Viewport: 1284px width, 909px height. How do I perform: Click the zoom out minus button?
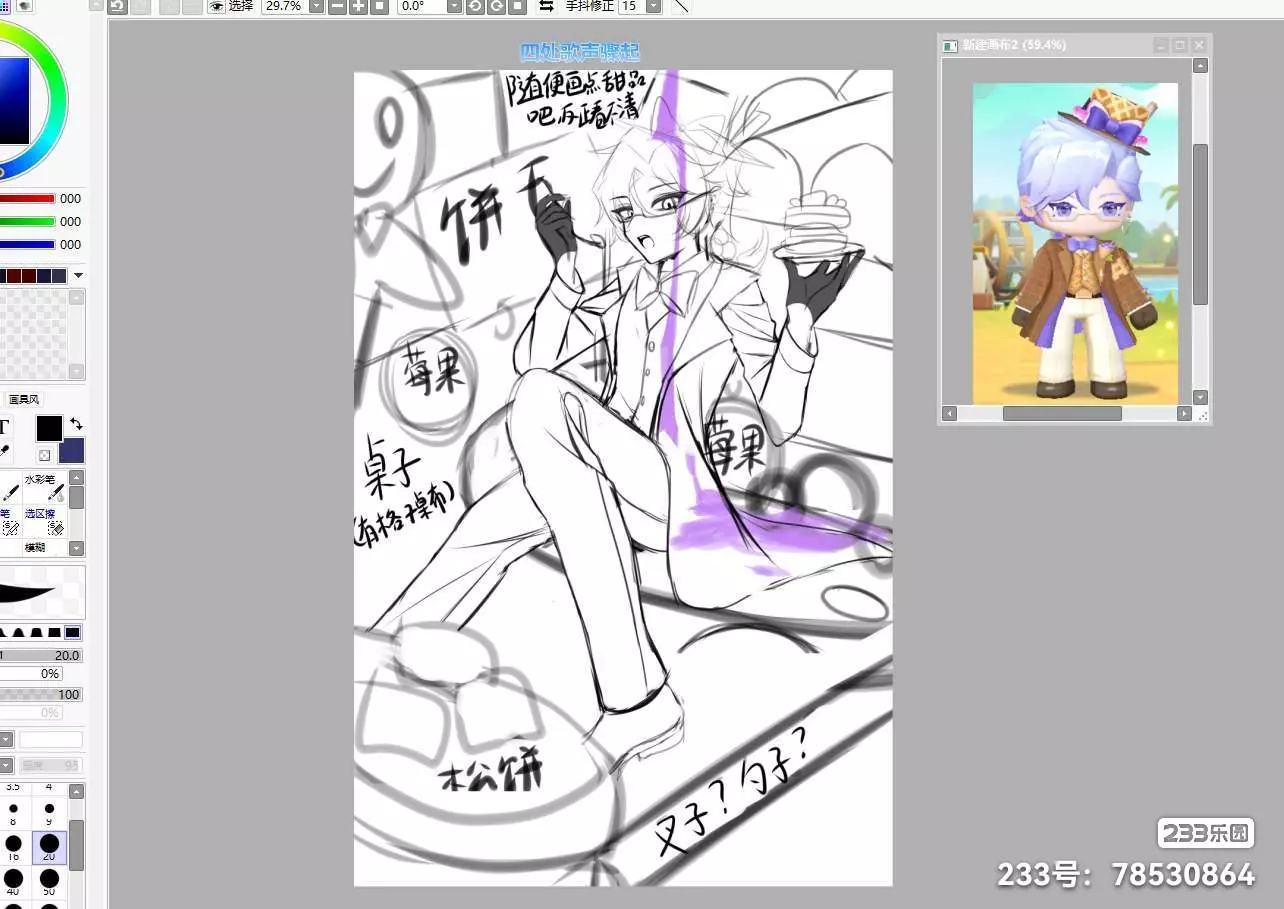coord(337,6)
